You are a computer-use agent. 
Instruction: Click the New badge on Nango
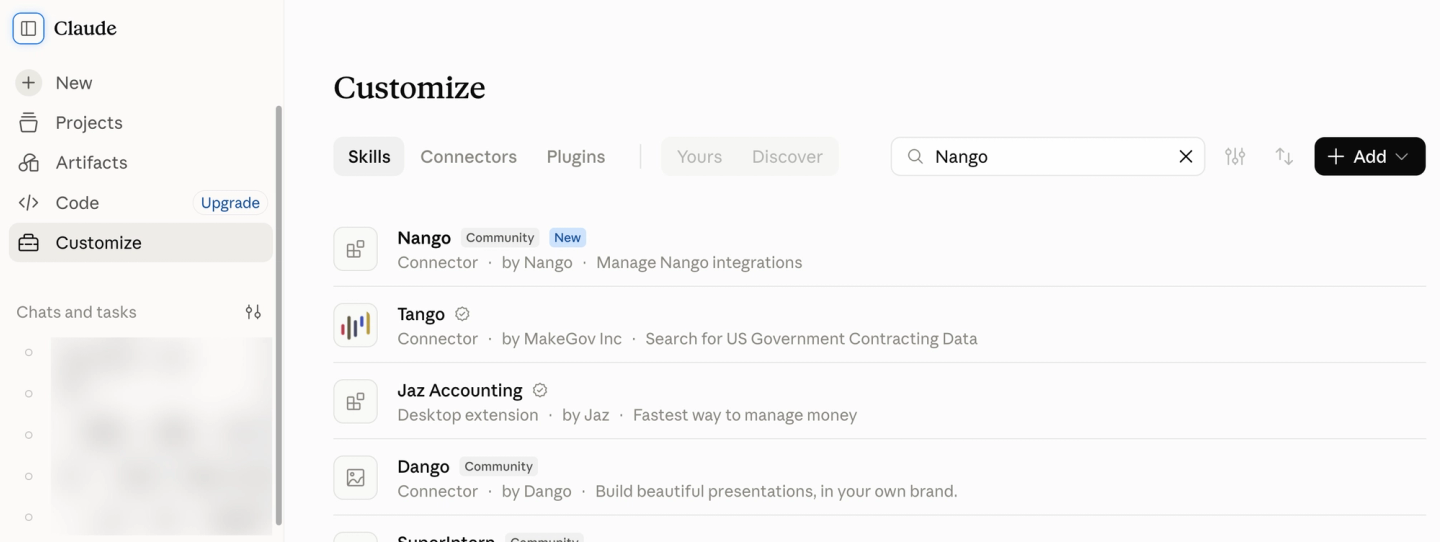(x=567, y=238)
